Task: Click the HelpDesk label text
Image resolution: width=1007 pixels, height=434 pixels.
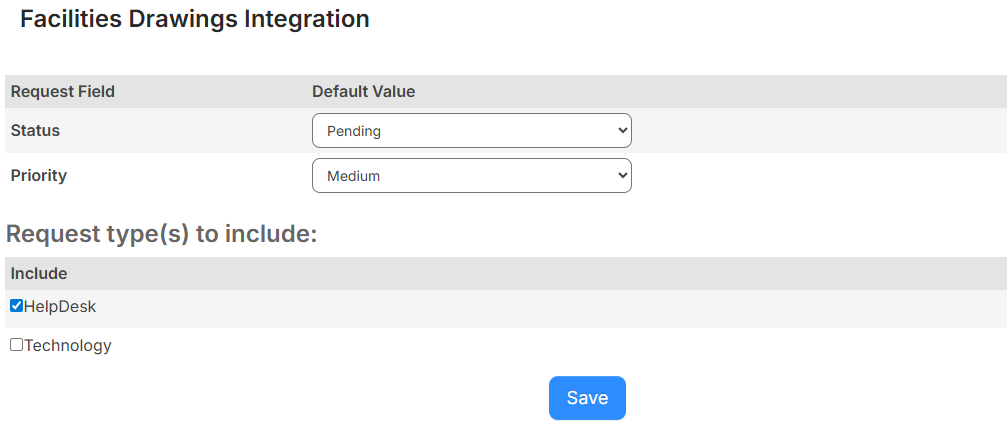Action: (60, 307)
